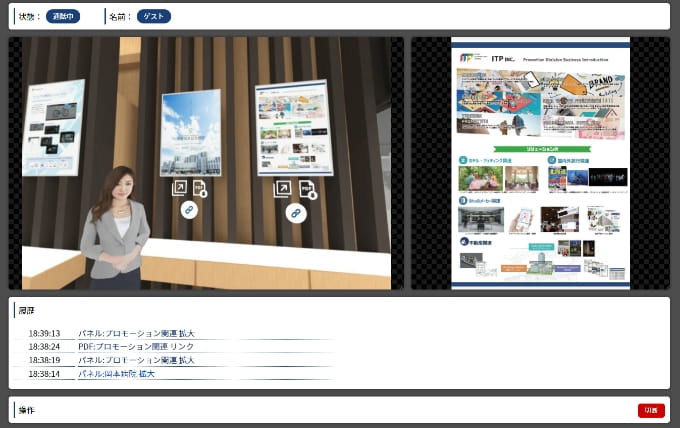Open link icon below the right panel
Screen dimensions: 680x428
click(x=295, y=212)
